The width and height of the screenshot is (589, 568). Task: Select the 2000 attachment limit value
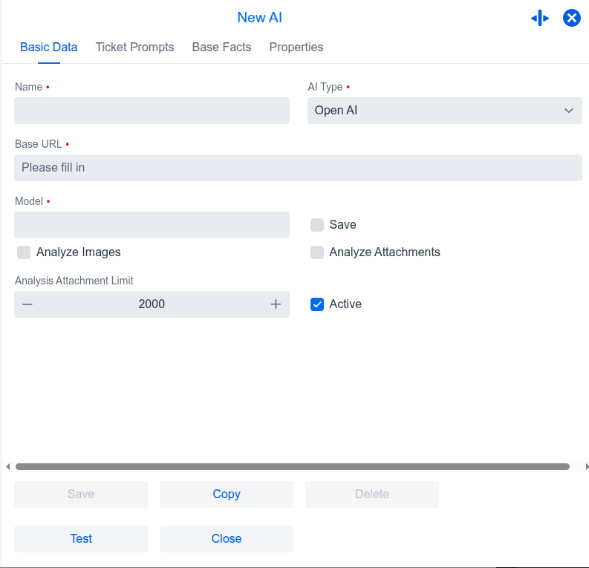[151, 304]
